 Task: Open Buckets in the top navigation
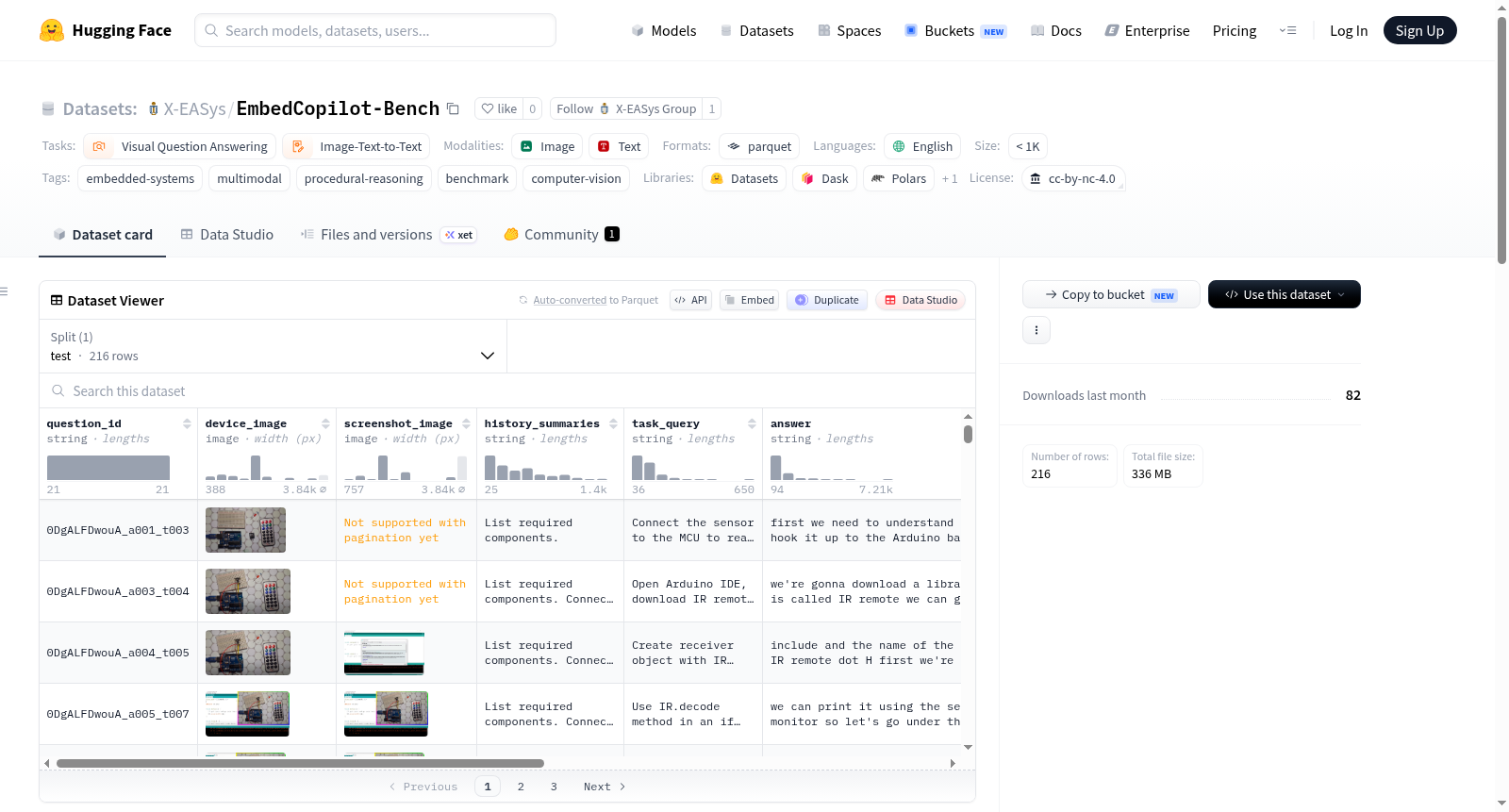point(954,30)
